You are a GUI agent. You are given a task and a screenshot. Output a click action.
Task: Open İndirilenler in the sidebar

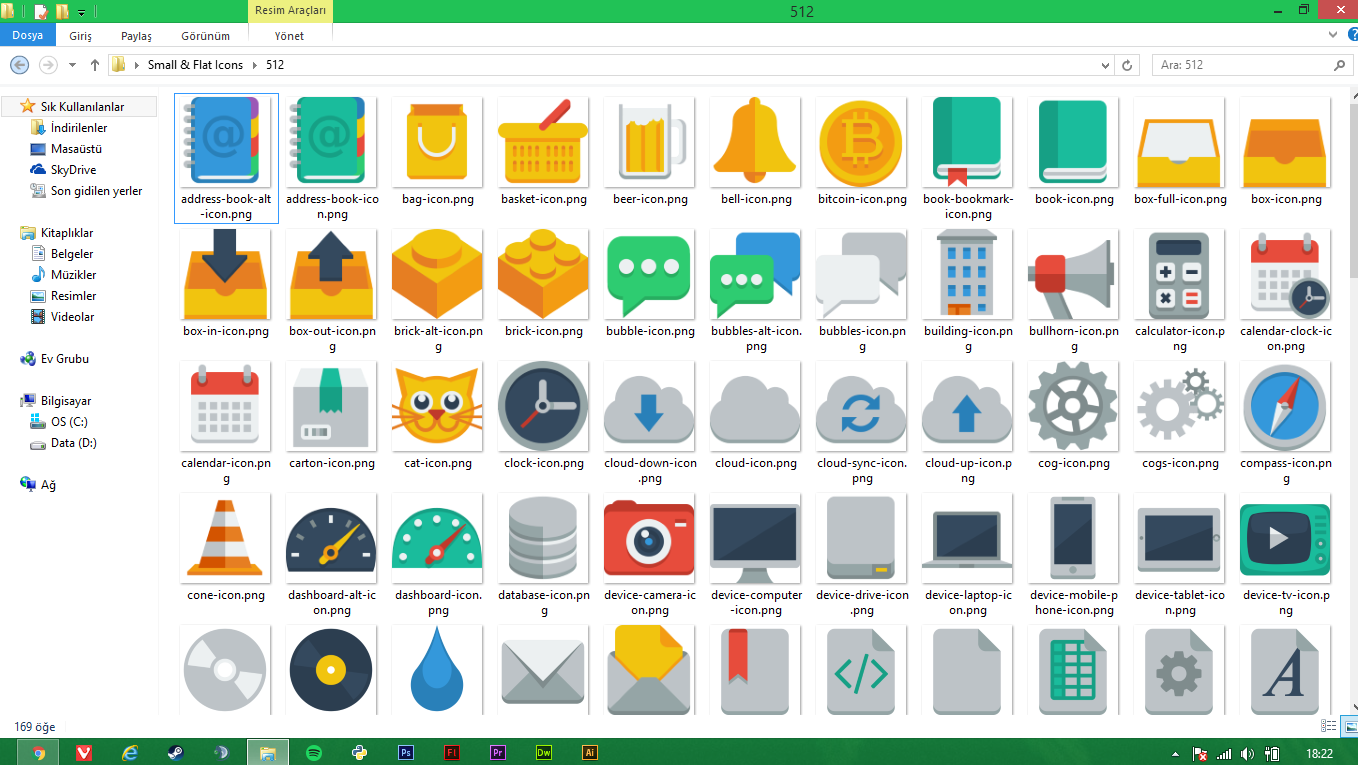(x=79, y=128)
